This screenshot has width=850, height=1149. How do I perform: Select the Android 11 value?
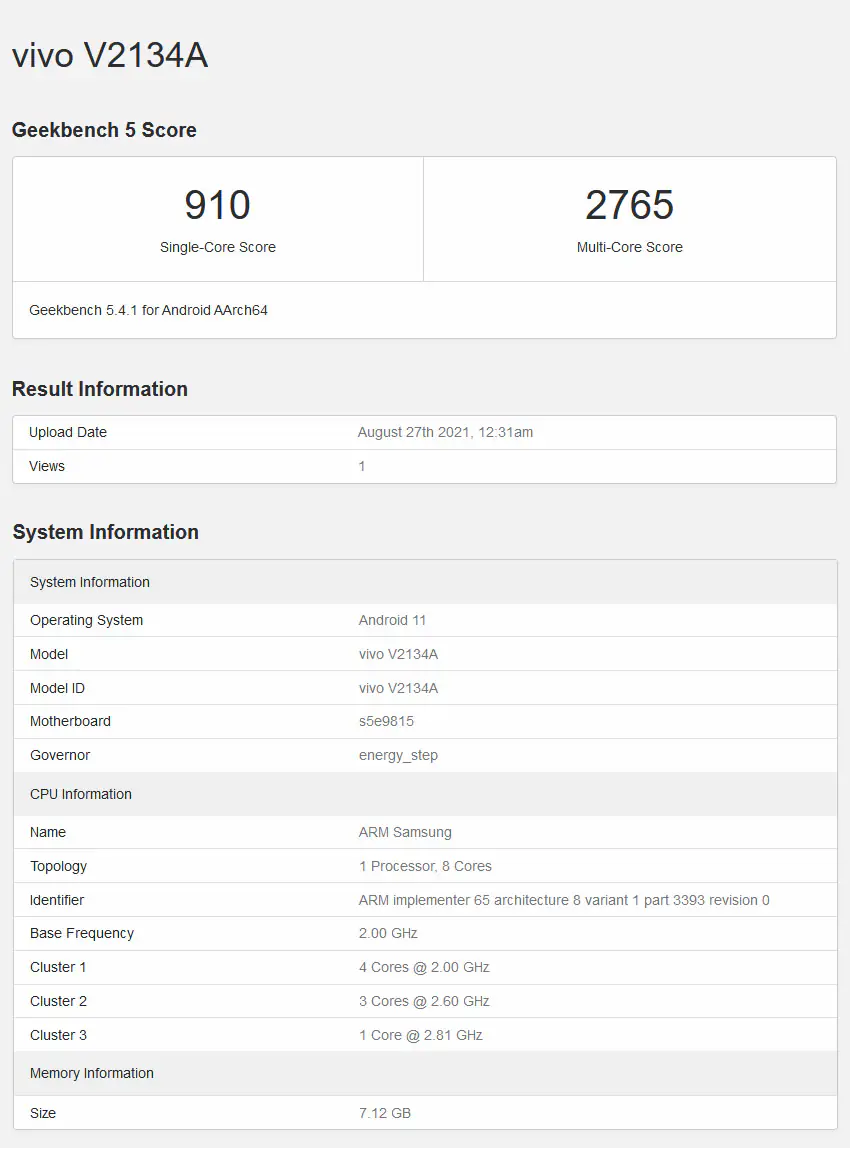point(392,620)
